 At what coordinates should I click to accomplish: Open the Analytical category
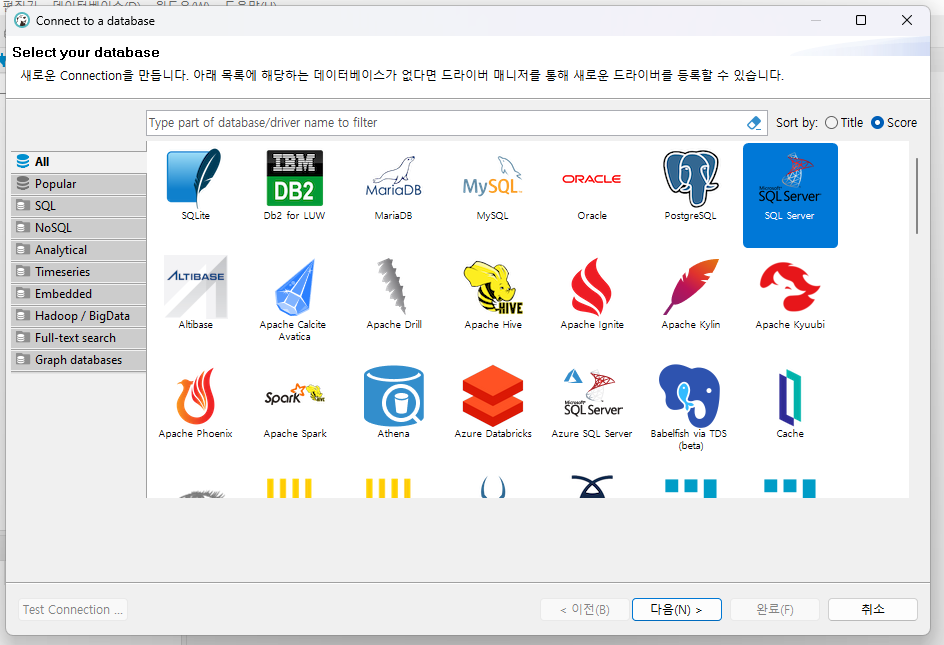[x=79, y=249]
